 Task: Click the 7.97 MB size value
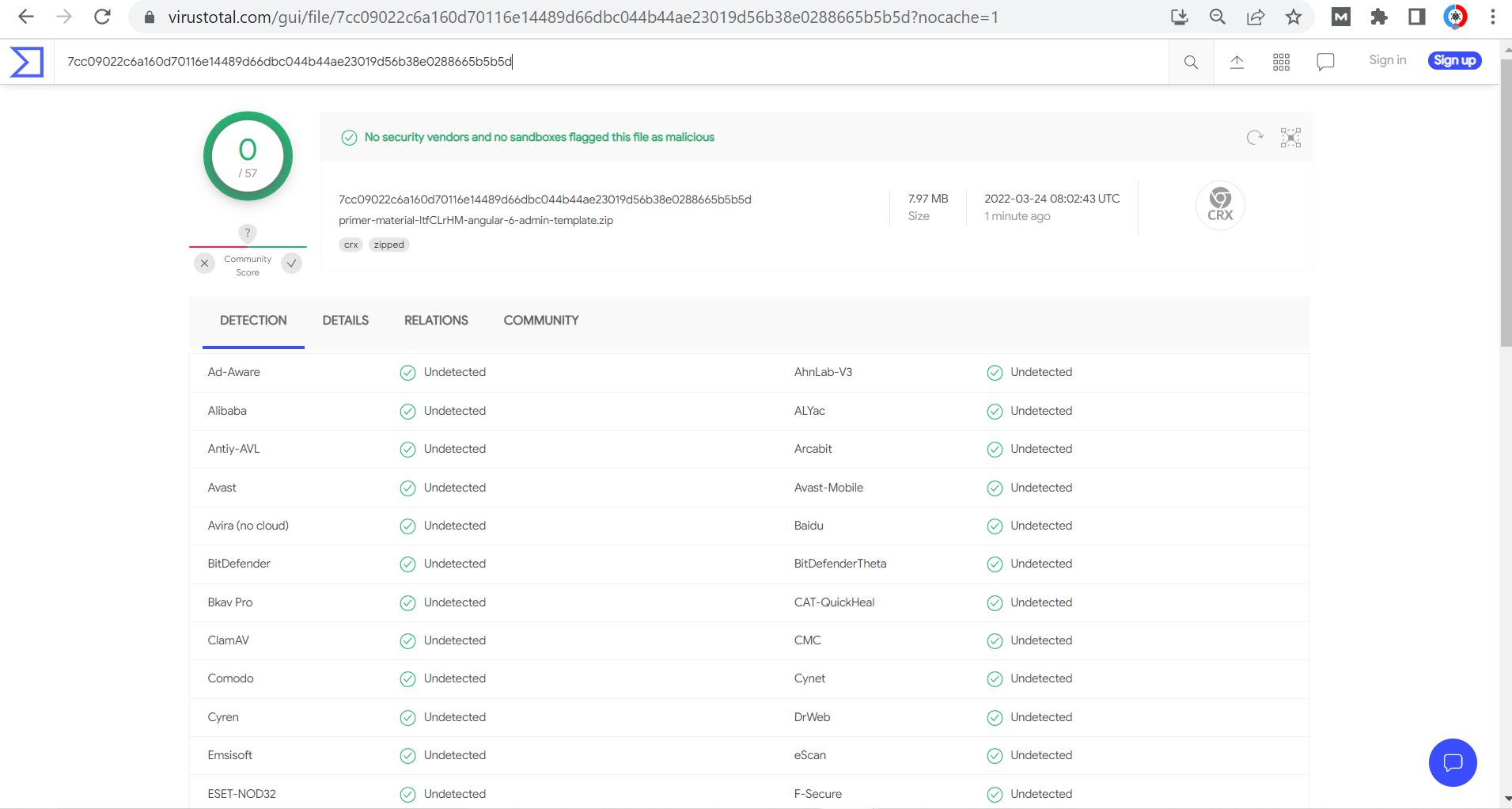(x=928, y=199)
